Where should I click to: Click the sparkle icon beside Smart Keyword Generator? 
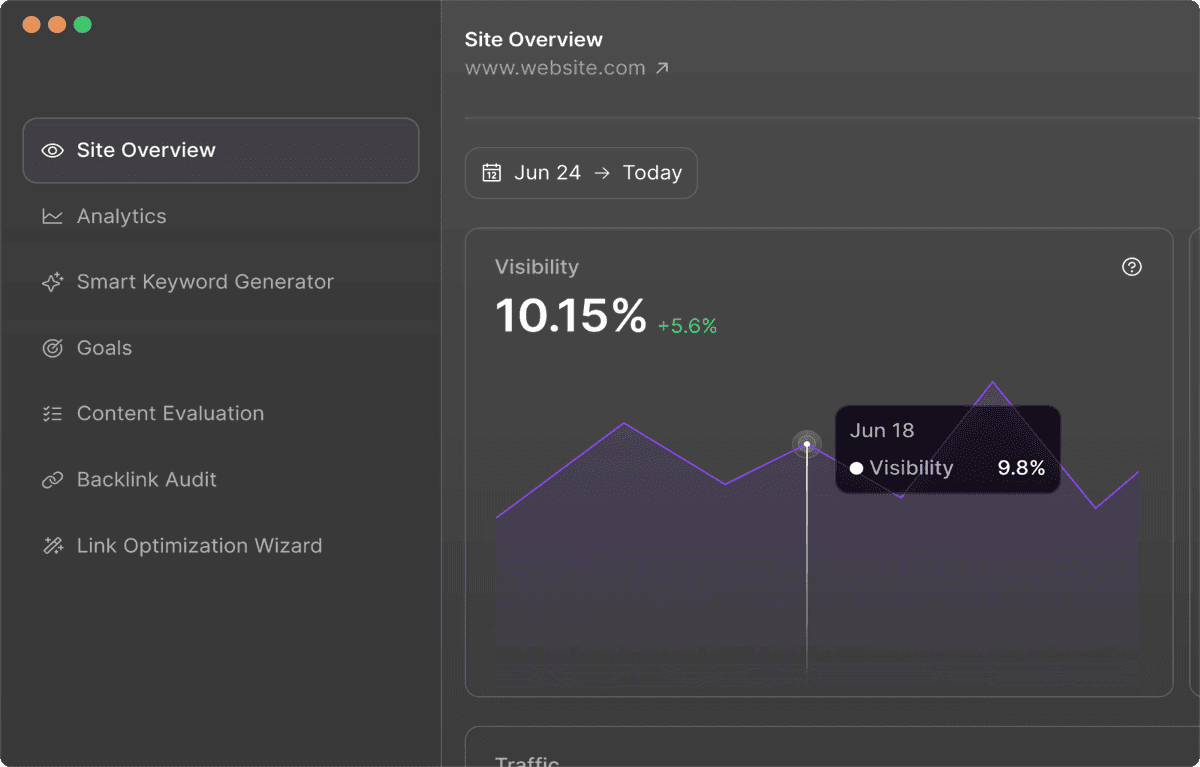(x=52, y=282)
